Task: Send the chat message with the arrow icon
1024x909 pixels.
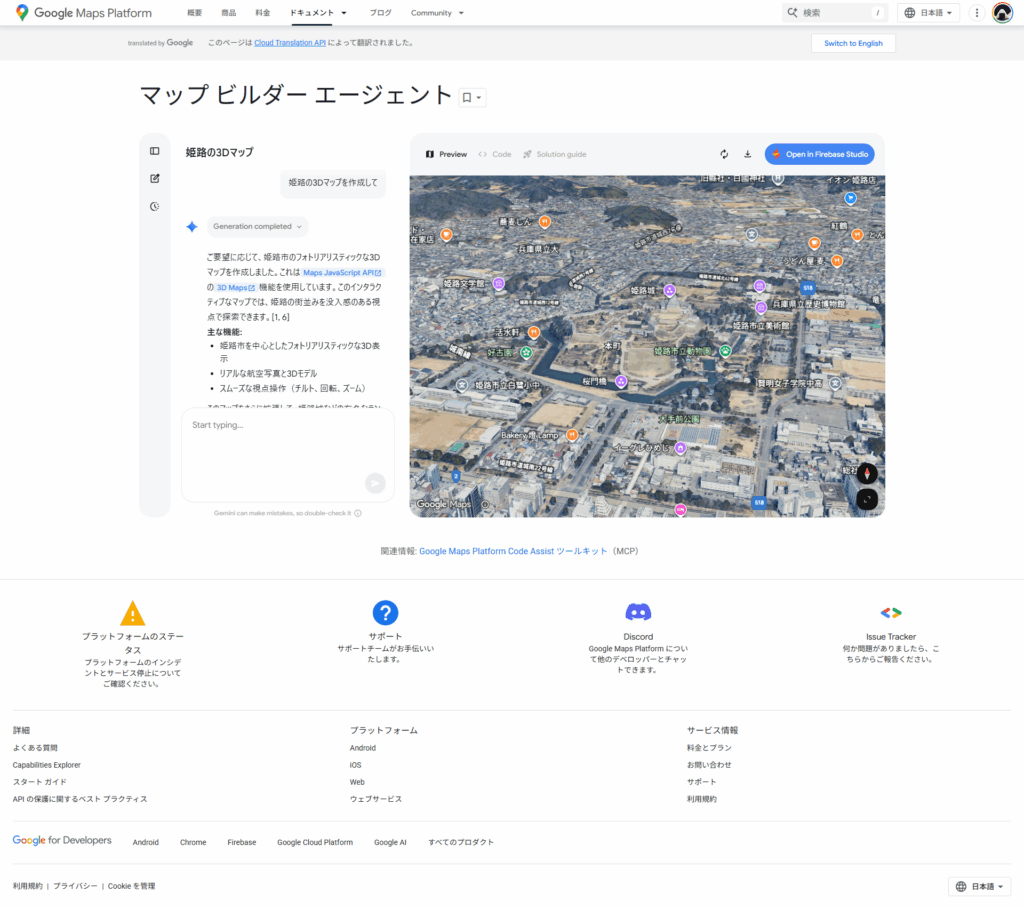Action: coord(374,483)
